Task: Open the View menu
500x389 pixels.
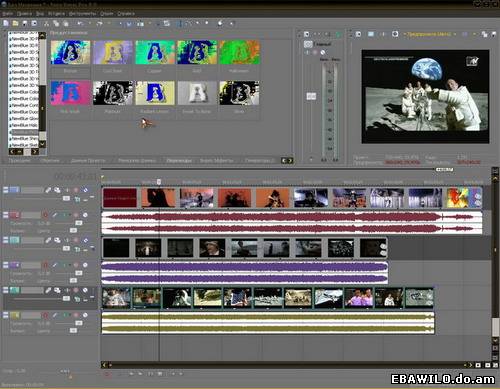Action: click(x=40, y=14)
